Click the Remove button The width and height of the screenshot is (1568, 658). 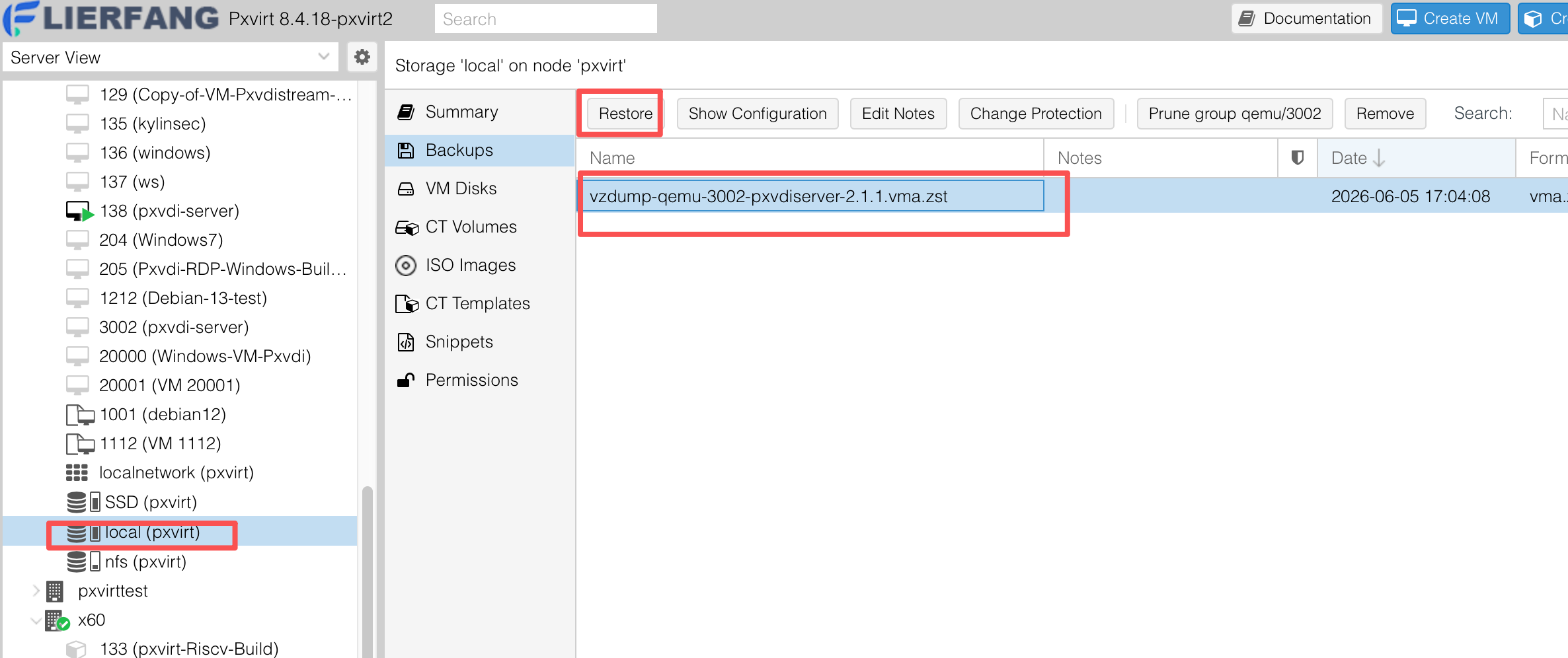[1385, 114]
